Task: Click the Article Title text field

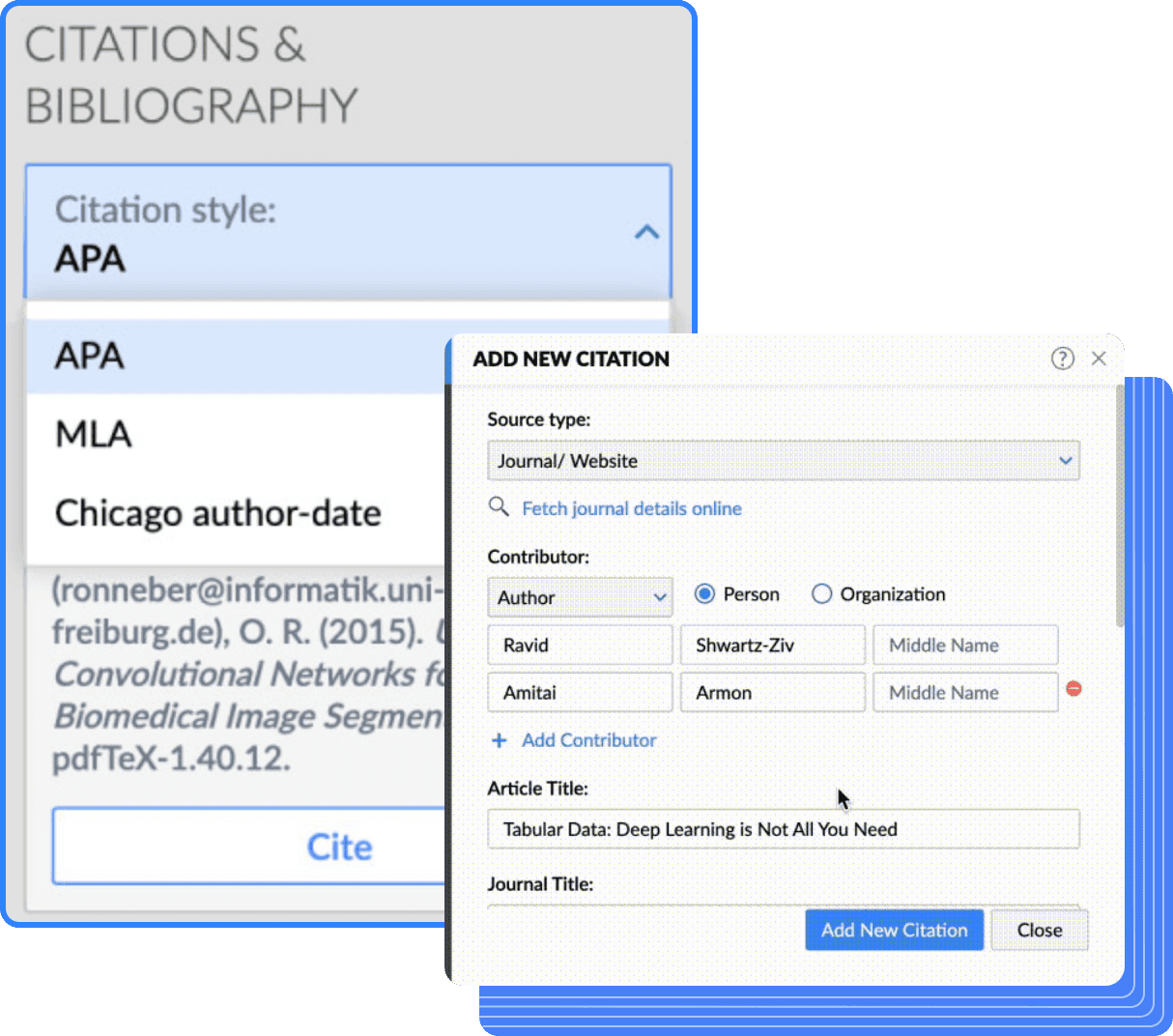Action: click(783, 829)
